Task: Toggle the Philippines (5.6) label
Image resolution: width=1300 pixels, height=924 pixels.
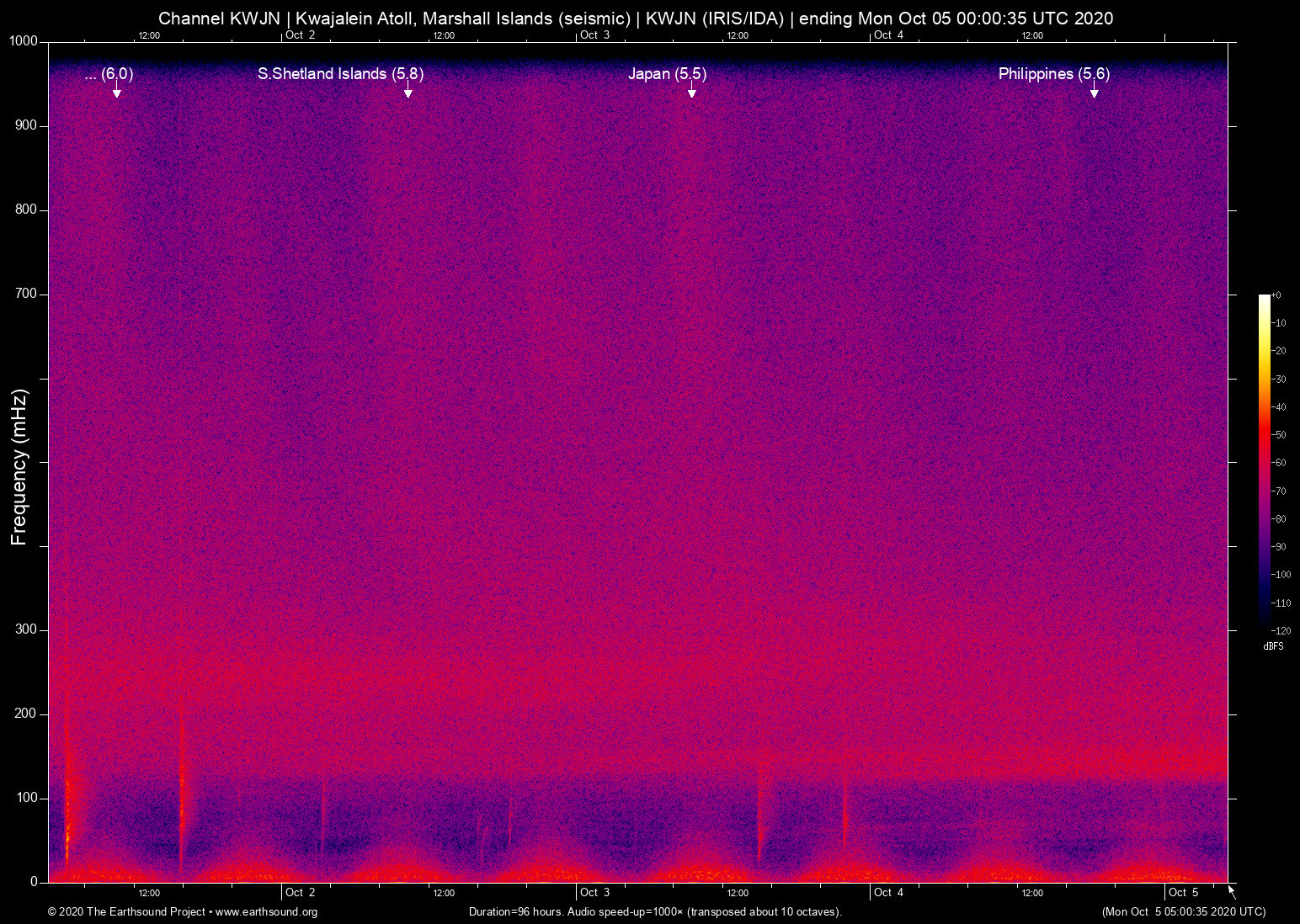Action: 1053,74
